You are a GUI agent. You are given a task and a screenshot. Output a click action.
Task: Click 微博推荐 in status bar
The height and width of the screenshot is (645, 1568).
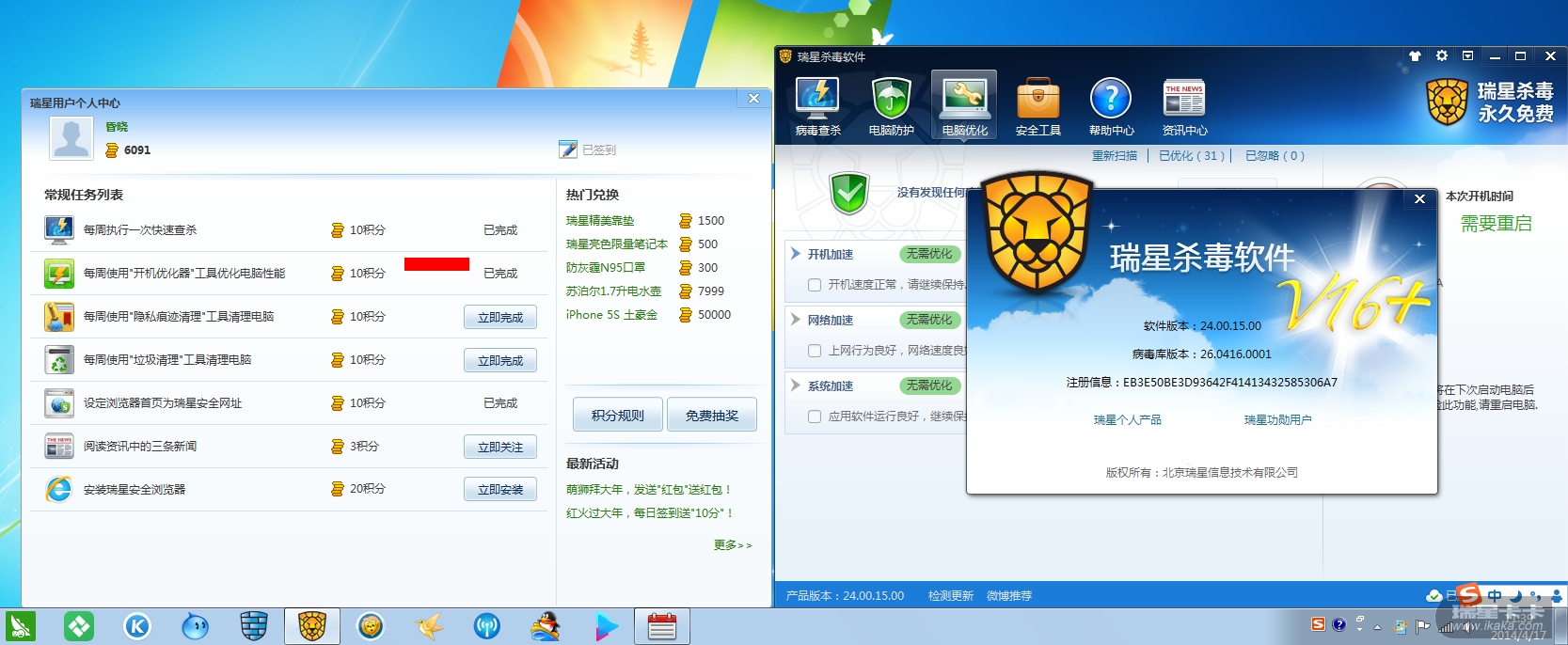tap(1009, 596)
